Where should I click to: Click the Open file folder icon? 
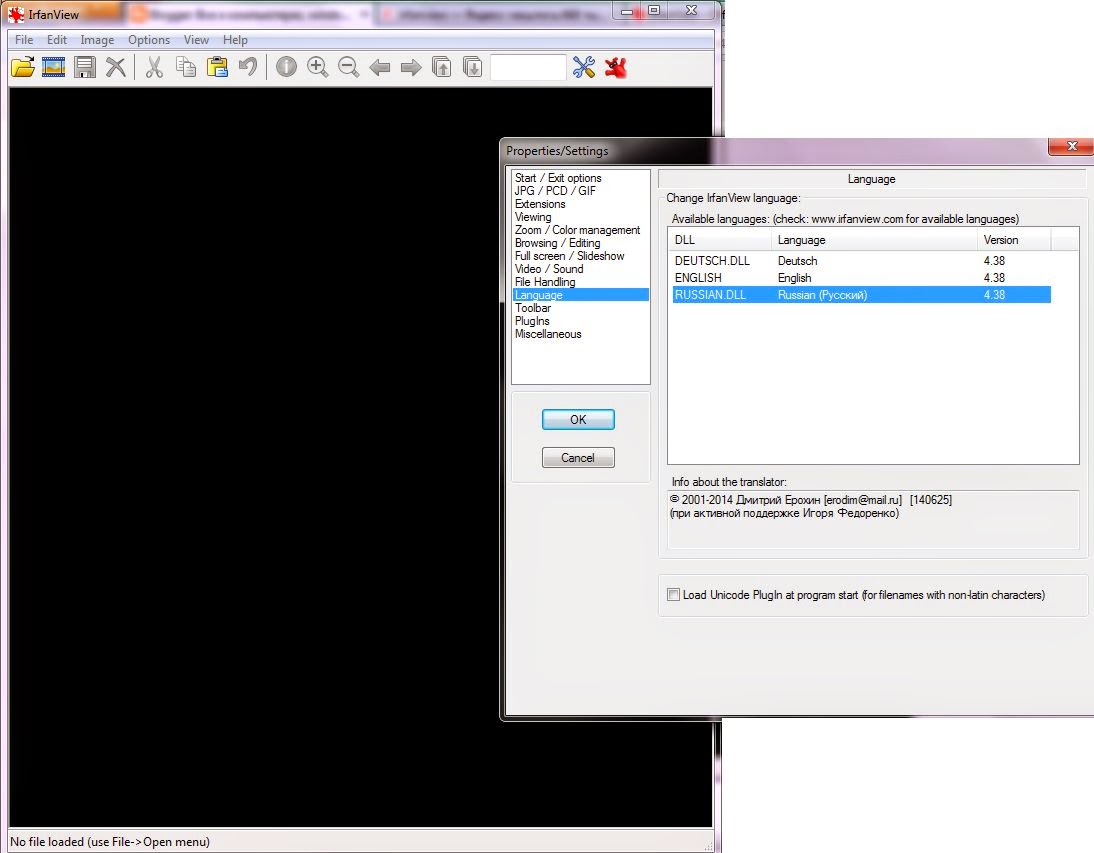point(22,67)
